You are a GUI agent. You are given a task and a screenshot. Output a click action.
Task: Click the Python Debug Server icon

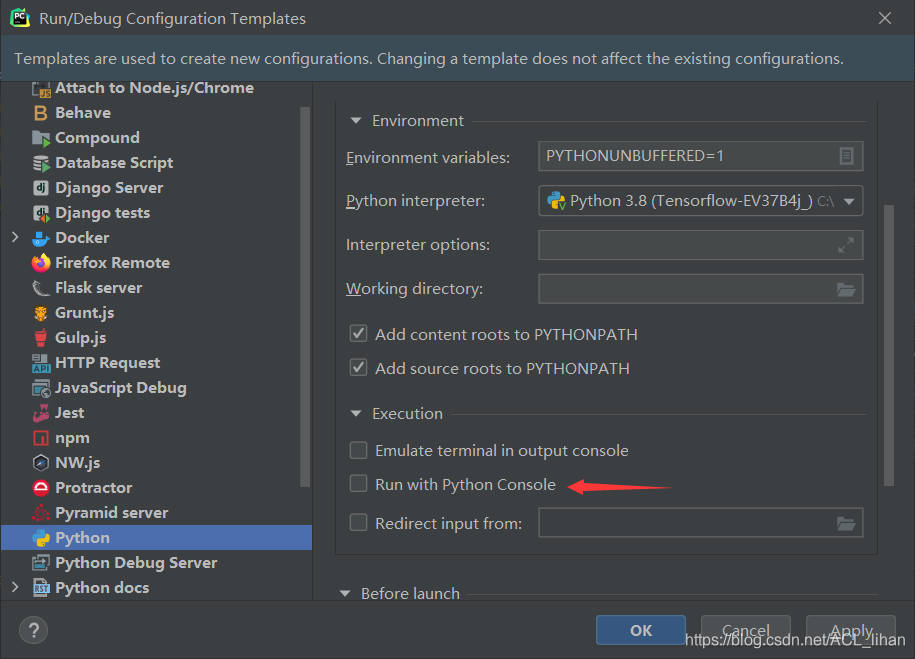coord(41,563)
